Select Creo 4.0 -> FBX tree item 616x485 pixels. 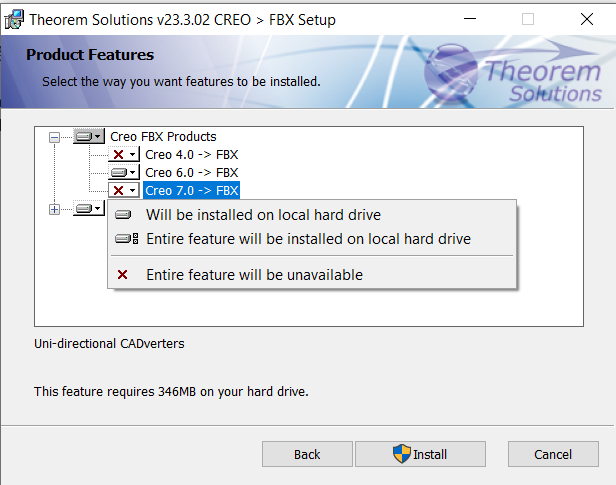coord(192,155)
